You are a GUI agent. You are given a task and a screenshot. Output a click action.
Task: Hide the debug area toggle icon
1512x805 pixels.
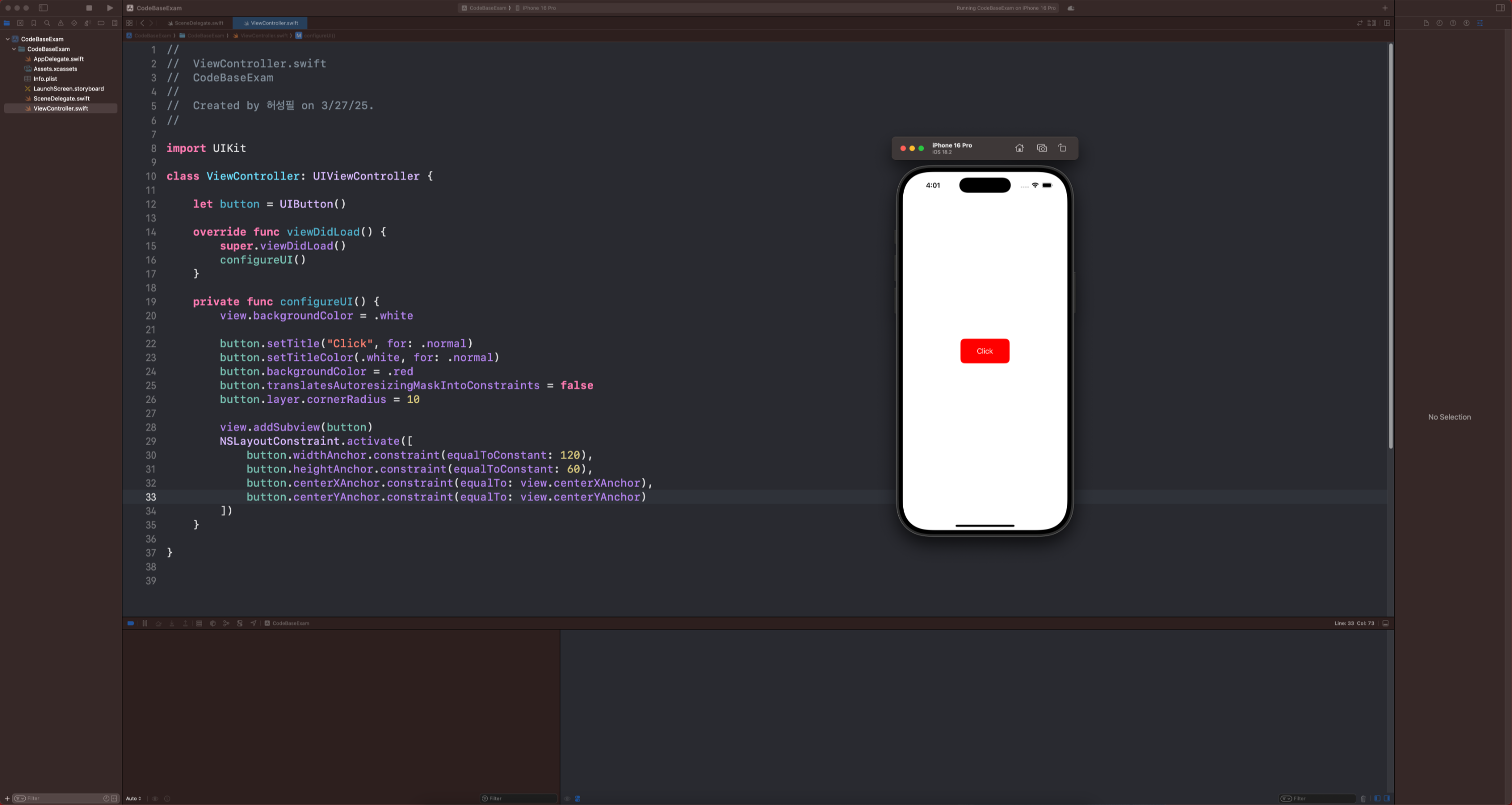(1386, 624)
